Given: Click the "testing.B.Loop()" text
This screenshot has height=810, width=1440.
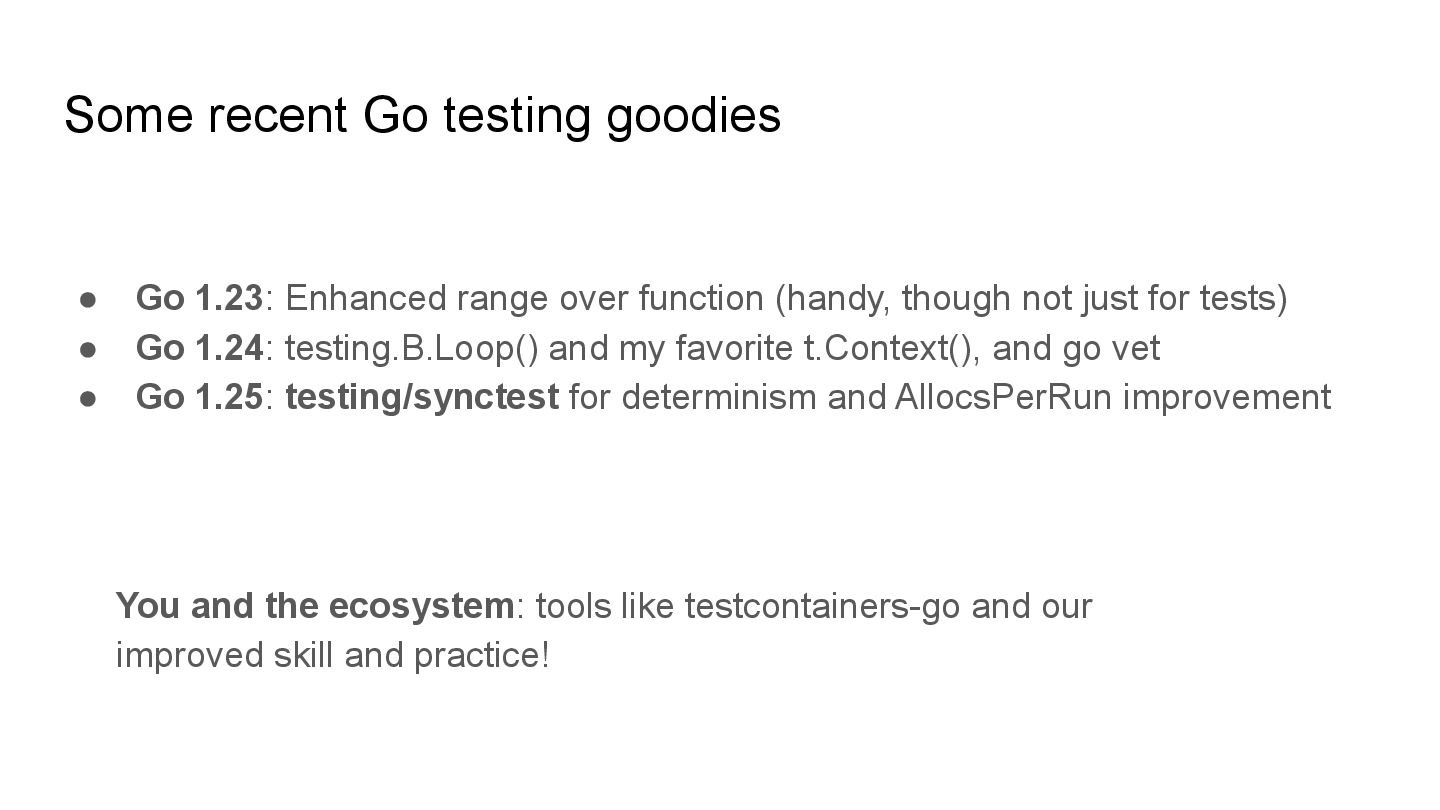Looking at the screenshot, I should [412, 349].
